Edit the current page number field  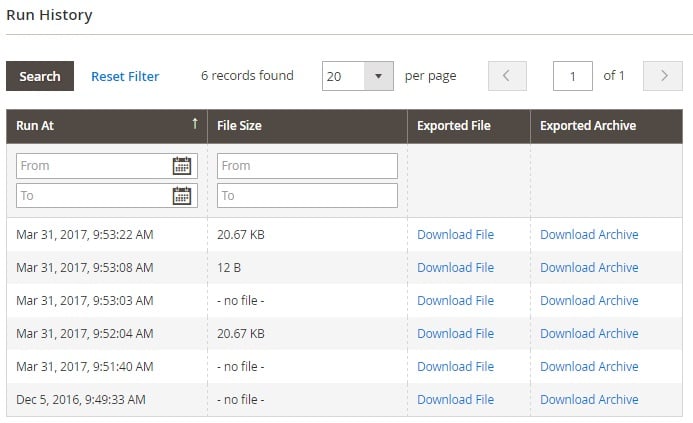pyautogui.click(x=572, y=76)
